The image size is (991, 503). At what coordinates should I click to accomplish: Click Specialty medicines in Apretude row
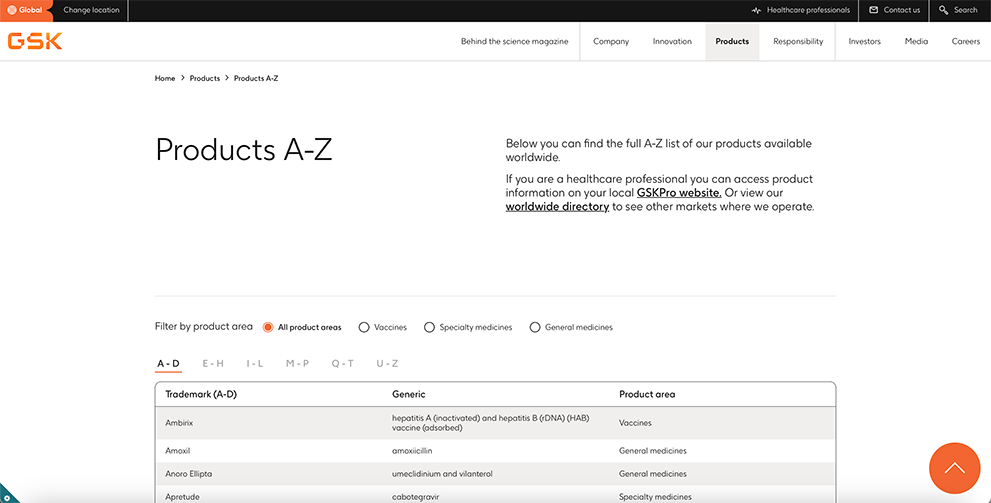[655, 497]
